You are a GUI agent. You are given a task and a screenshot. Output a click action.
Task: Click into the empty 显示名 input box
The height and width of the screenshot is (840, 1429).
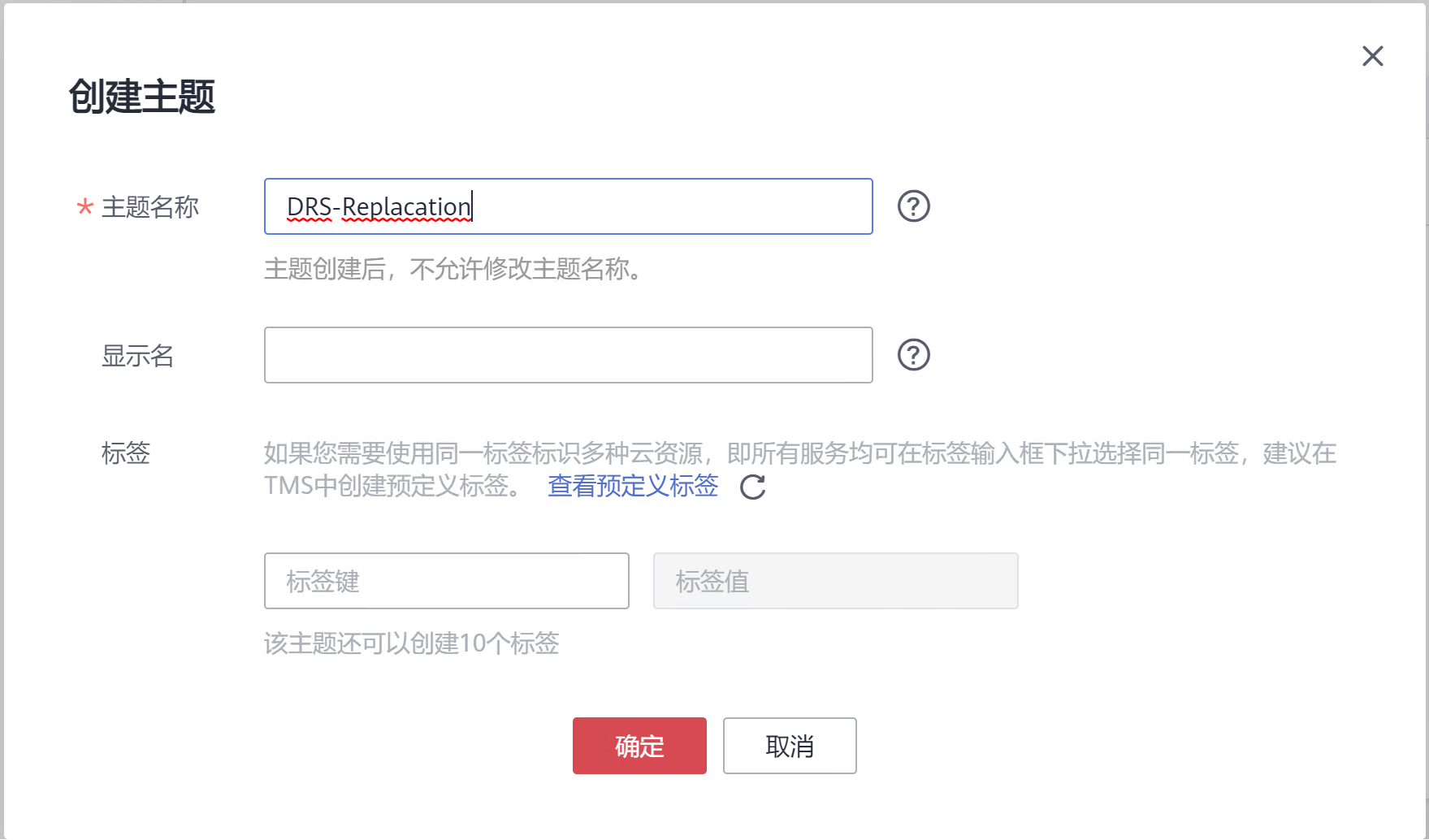pyautogui.click(x=567, y=355)
